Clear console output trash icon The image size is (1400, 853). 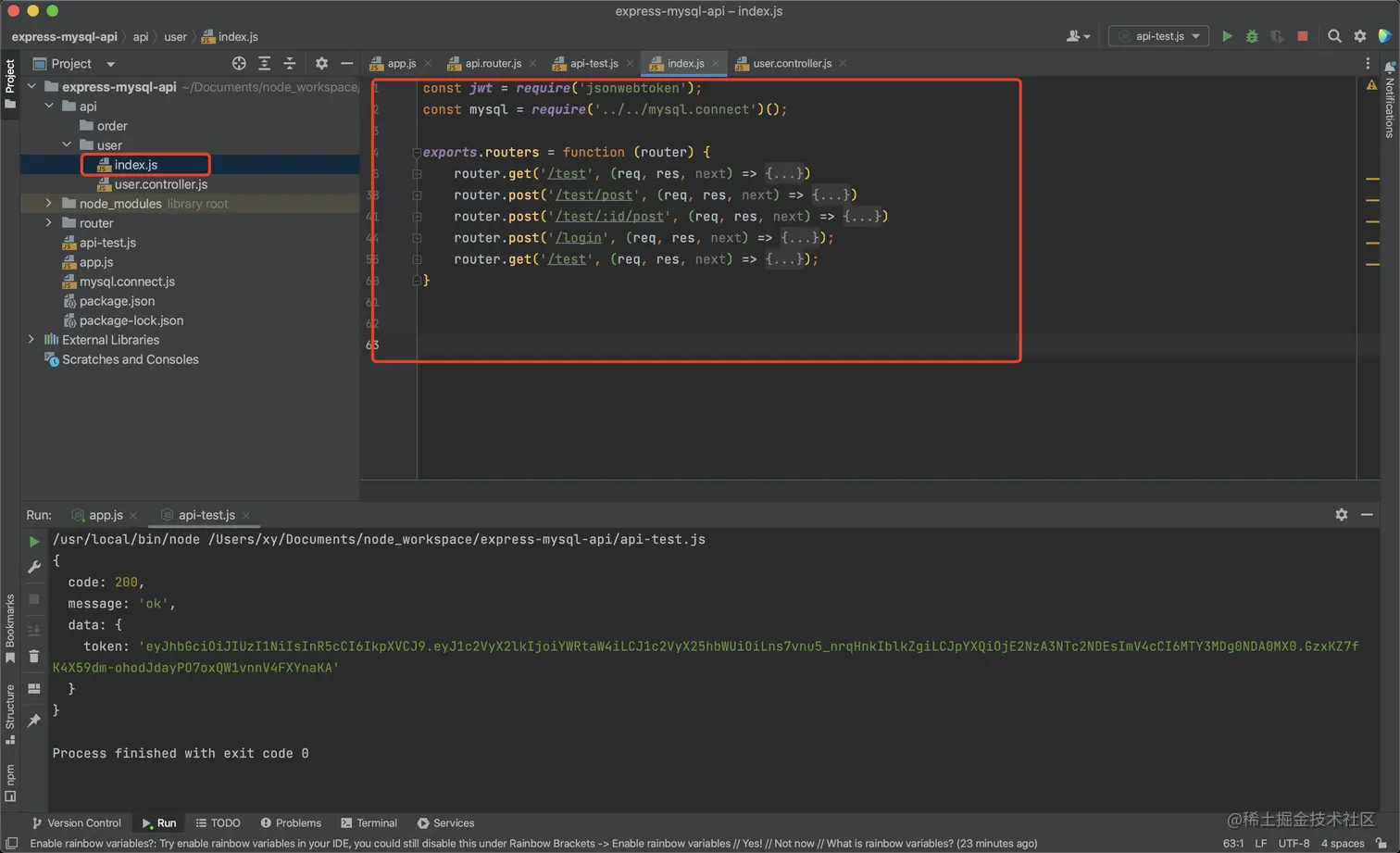34,657
